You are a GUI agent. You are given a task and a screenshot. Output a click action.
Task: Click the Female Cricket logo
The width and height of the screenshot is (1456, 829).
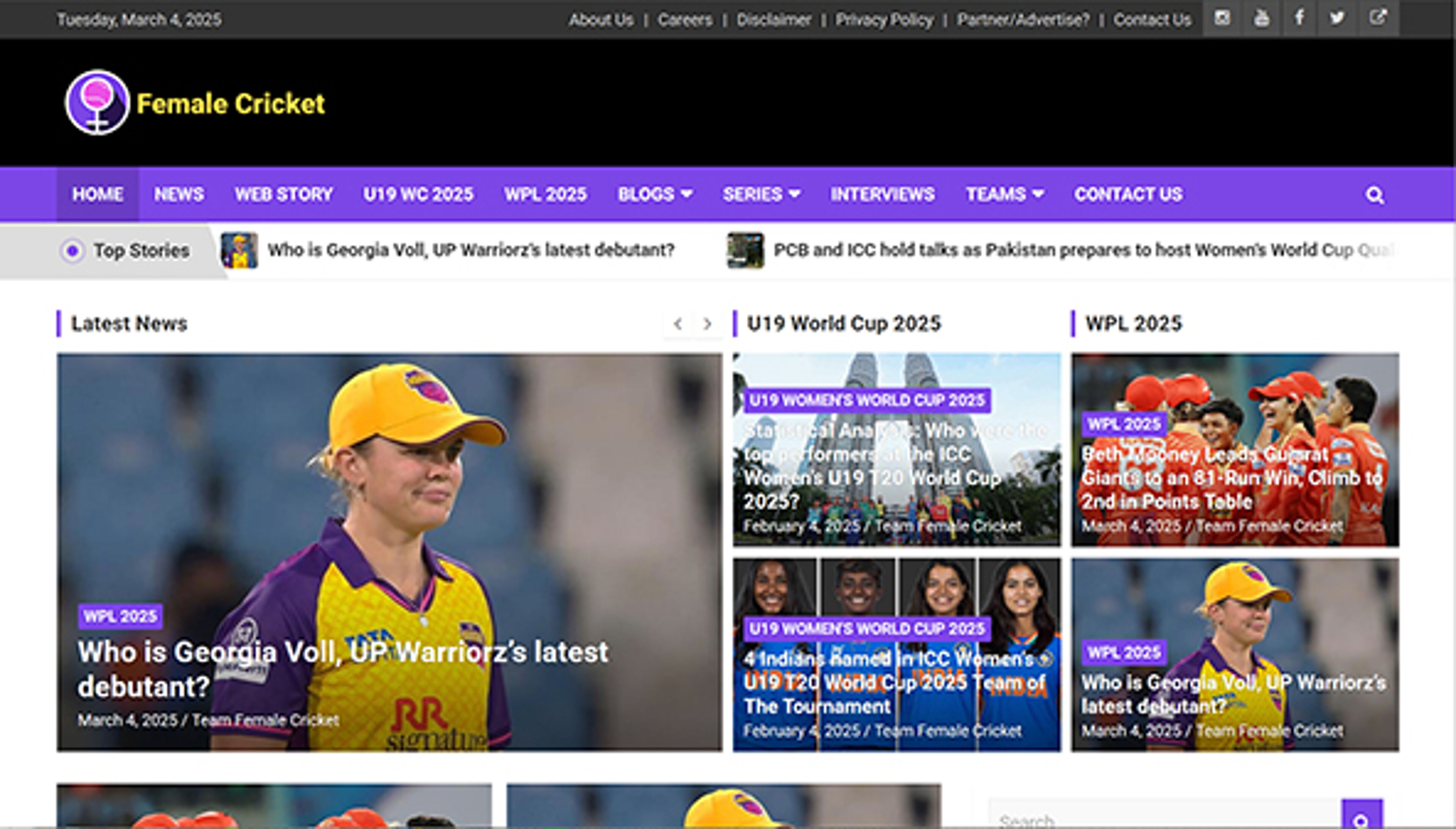pyautogui.click(x=193, y=105)
